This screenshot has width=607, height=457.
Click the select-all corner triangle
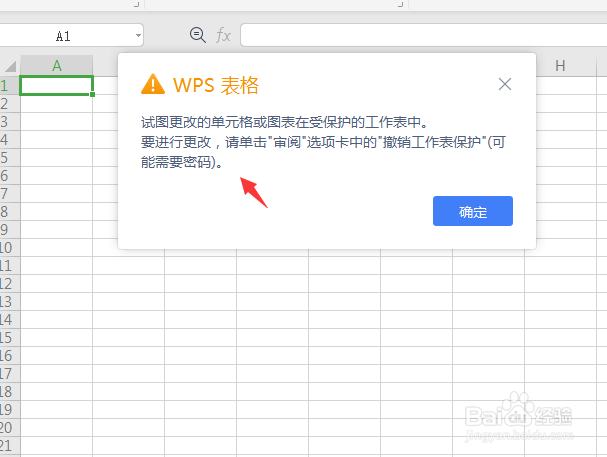10,66
